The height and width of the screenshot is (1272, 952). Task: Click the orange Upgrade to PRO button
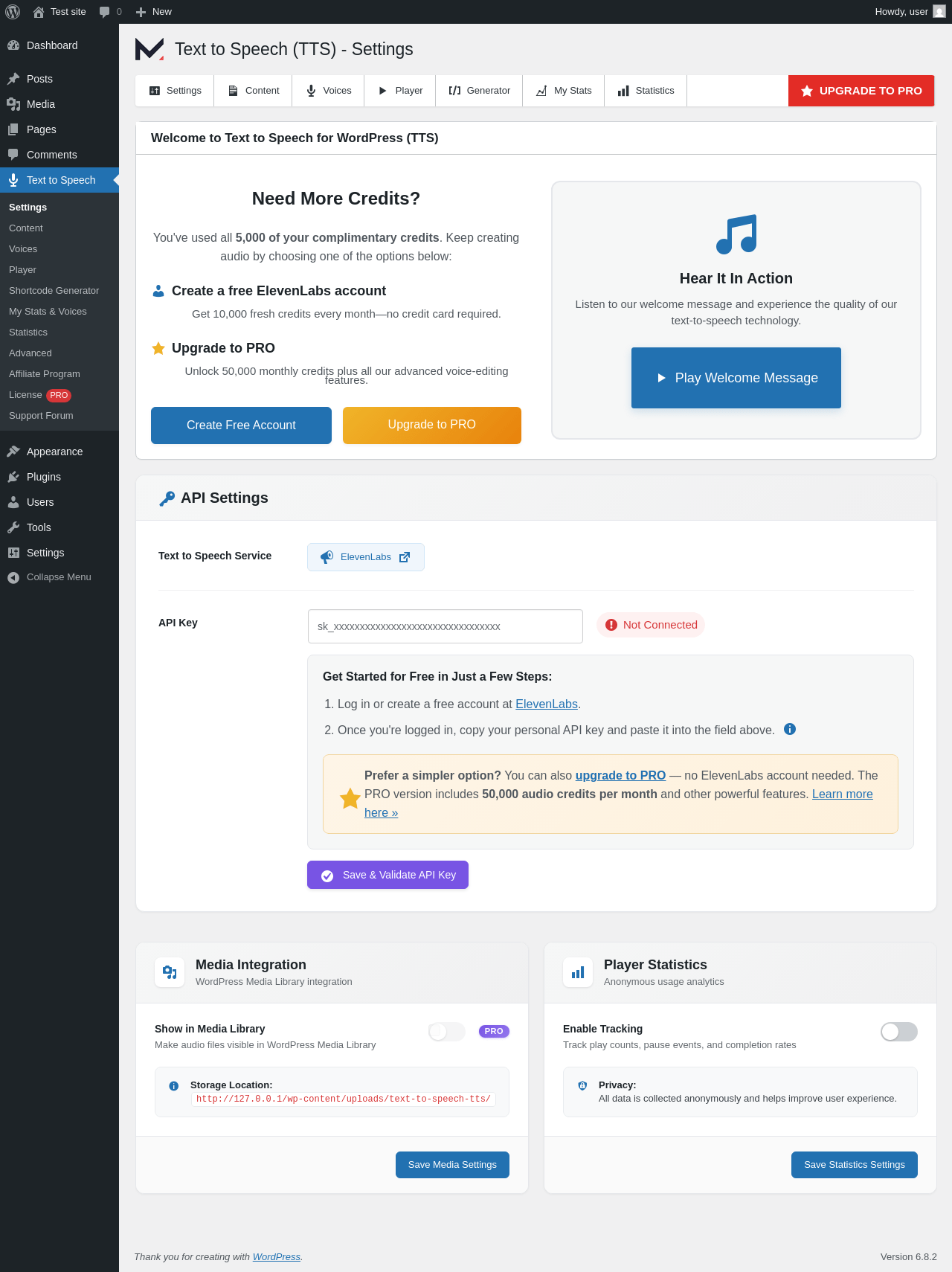[x=432, y=425]
